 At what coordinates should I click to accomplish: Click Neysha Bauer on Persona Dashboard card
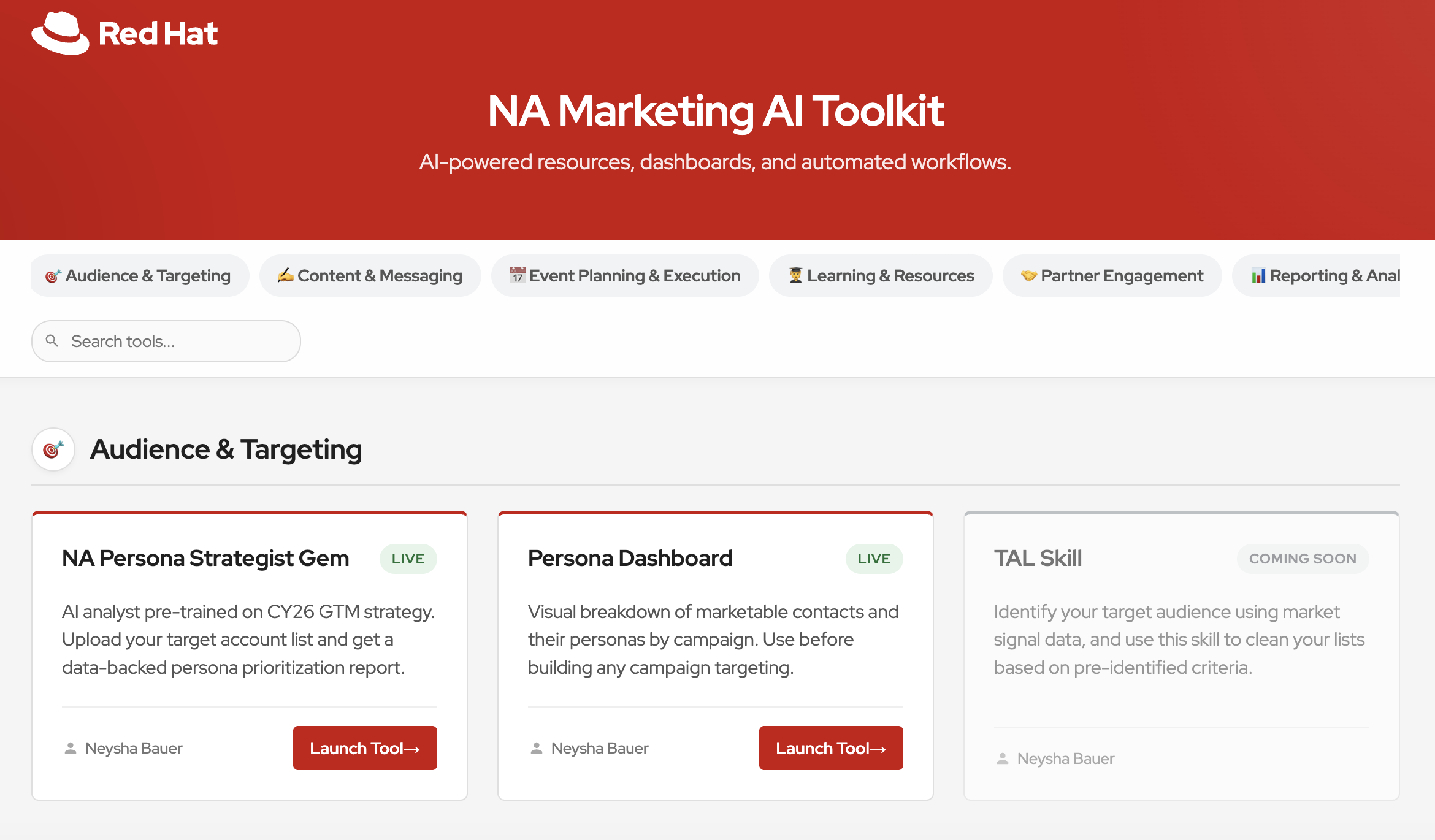click(x=600, y=748)
